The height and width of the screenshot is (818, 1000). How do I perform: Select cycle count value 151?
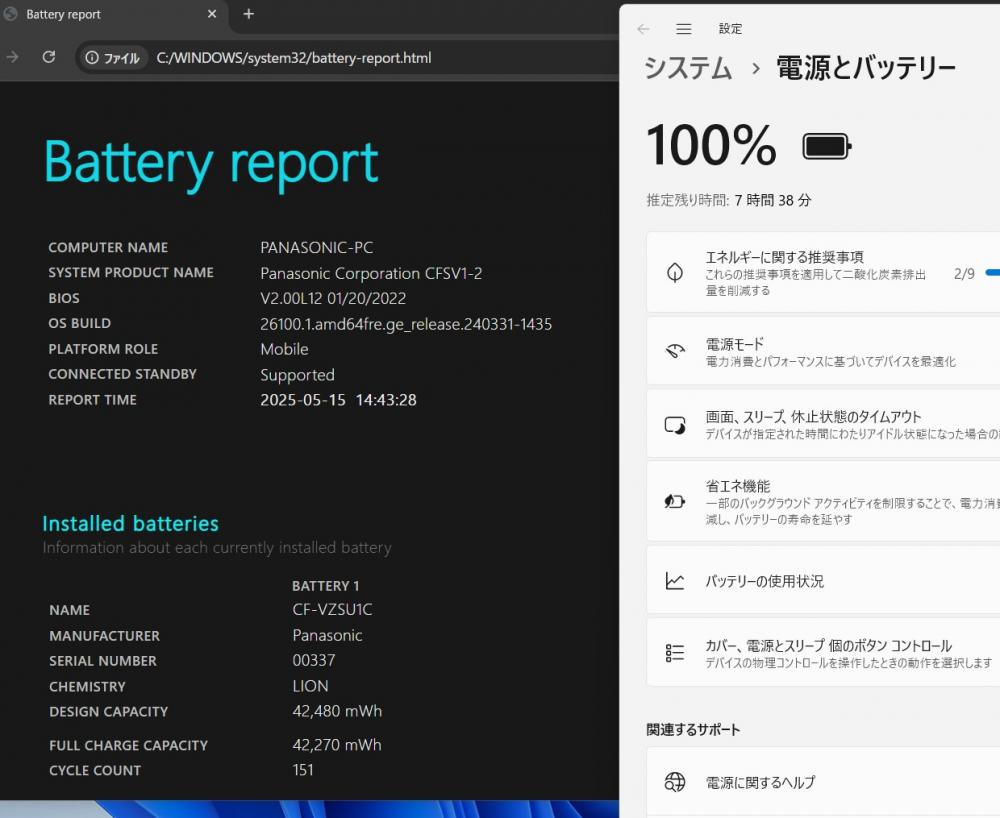(x=303, y=770)
